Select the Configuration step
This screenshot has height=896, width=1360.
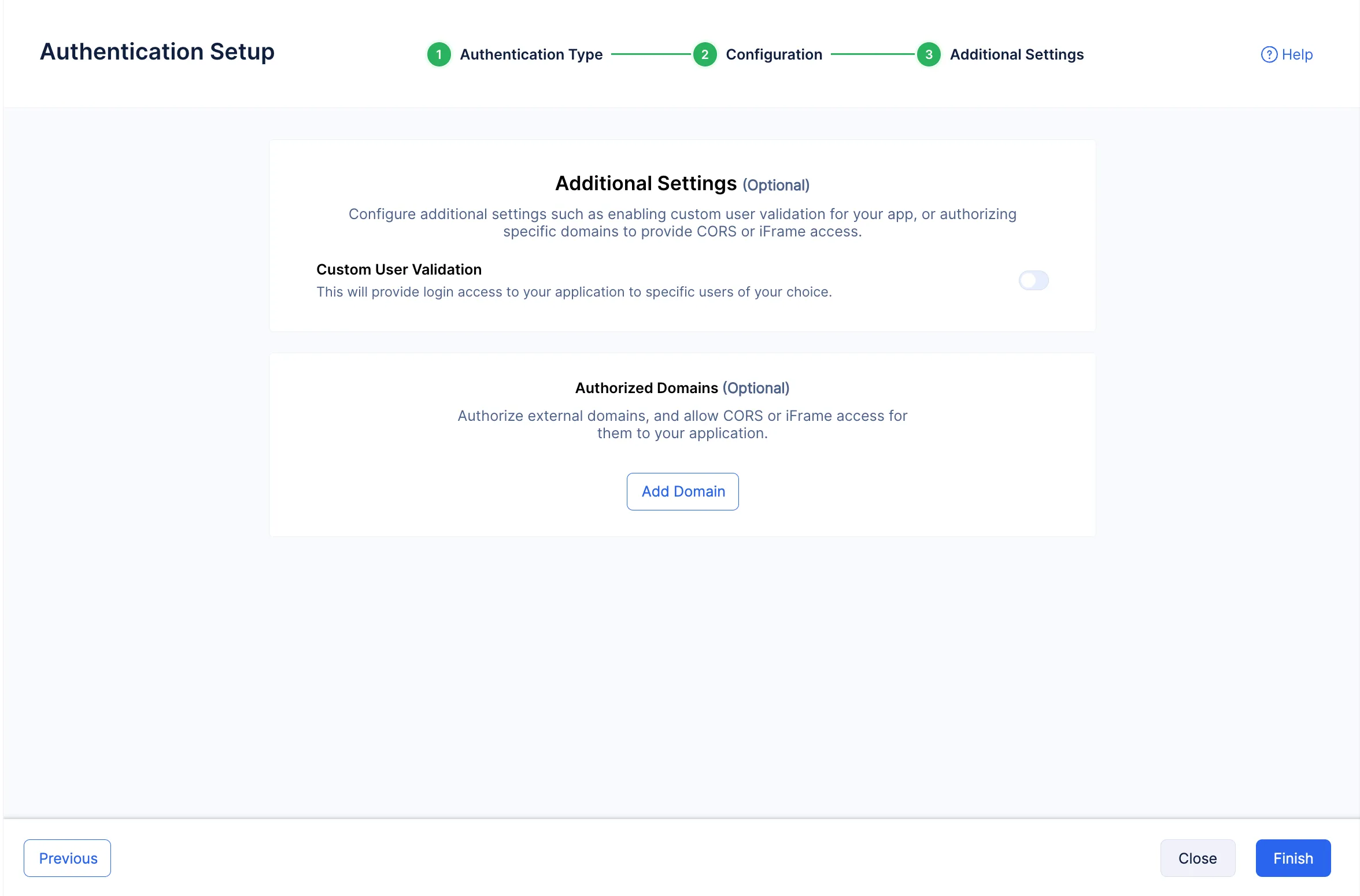point(774,54)
